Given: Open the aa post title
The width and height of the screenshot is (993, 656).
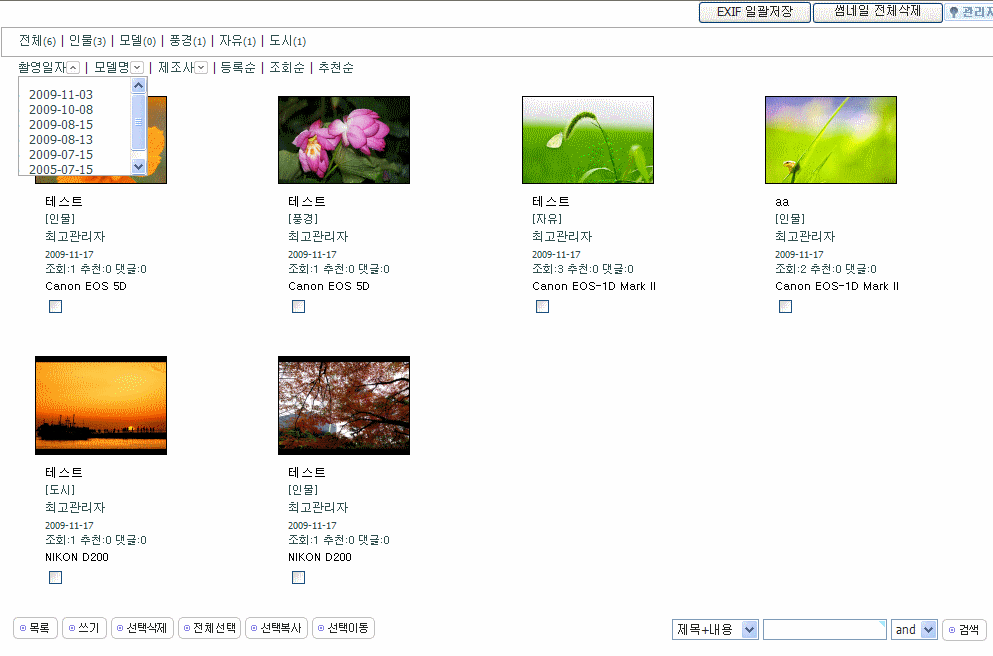Looking at the screenshot, I should [782, 202].
